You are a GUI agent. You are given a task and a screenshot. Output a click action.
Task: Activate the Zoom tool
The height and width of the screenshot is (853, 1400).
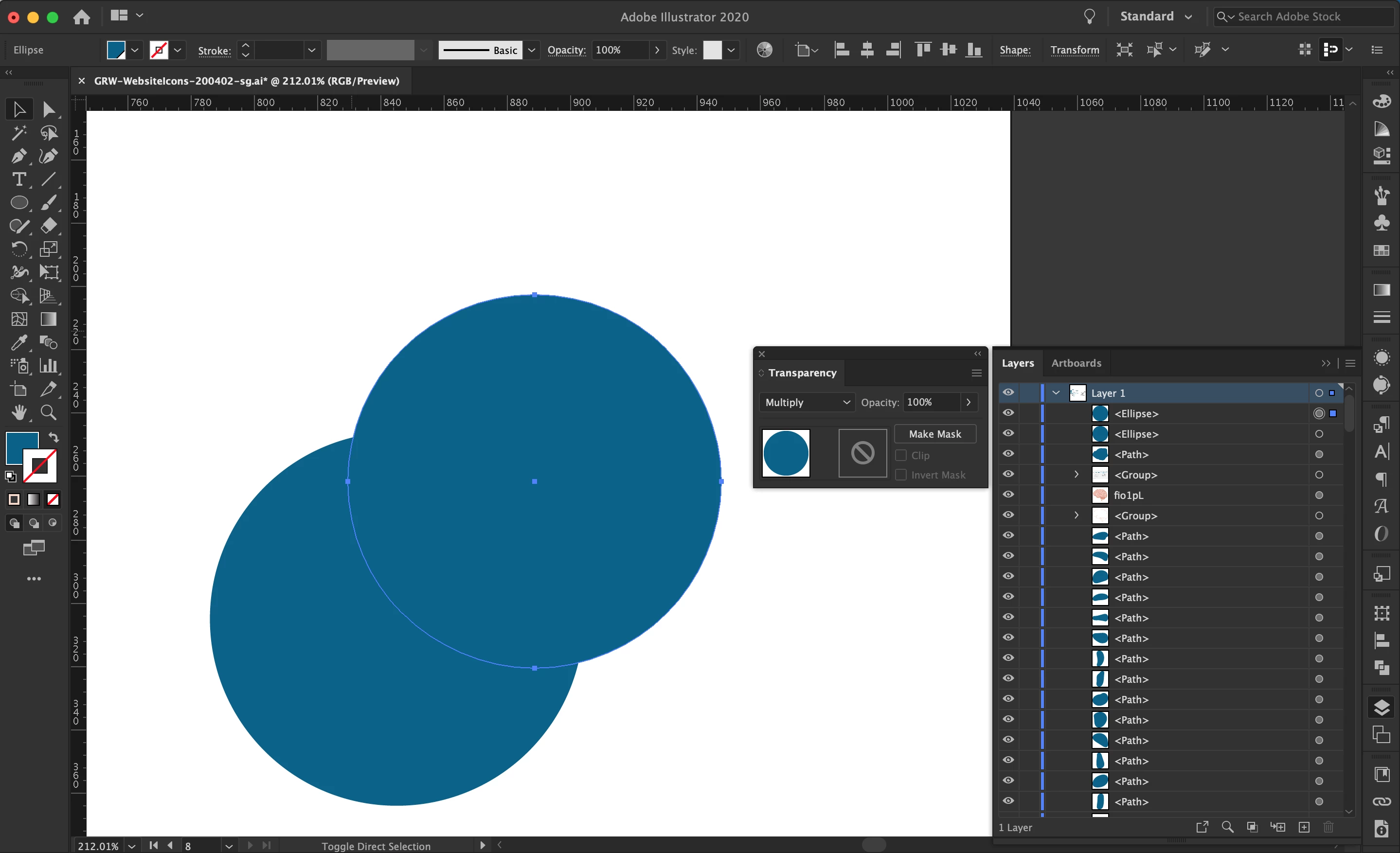click(x=49, y=412)
